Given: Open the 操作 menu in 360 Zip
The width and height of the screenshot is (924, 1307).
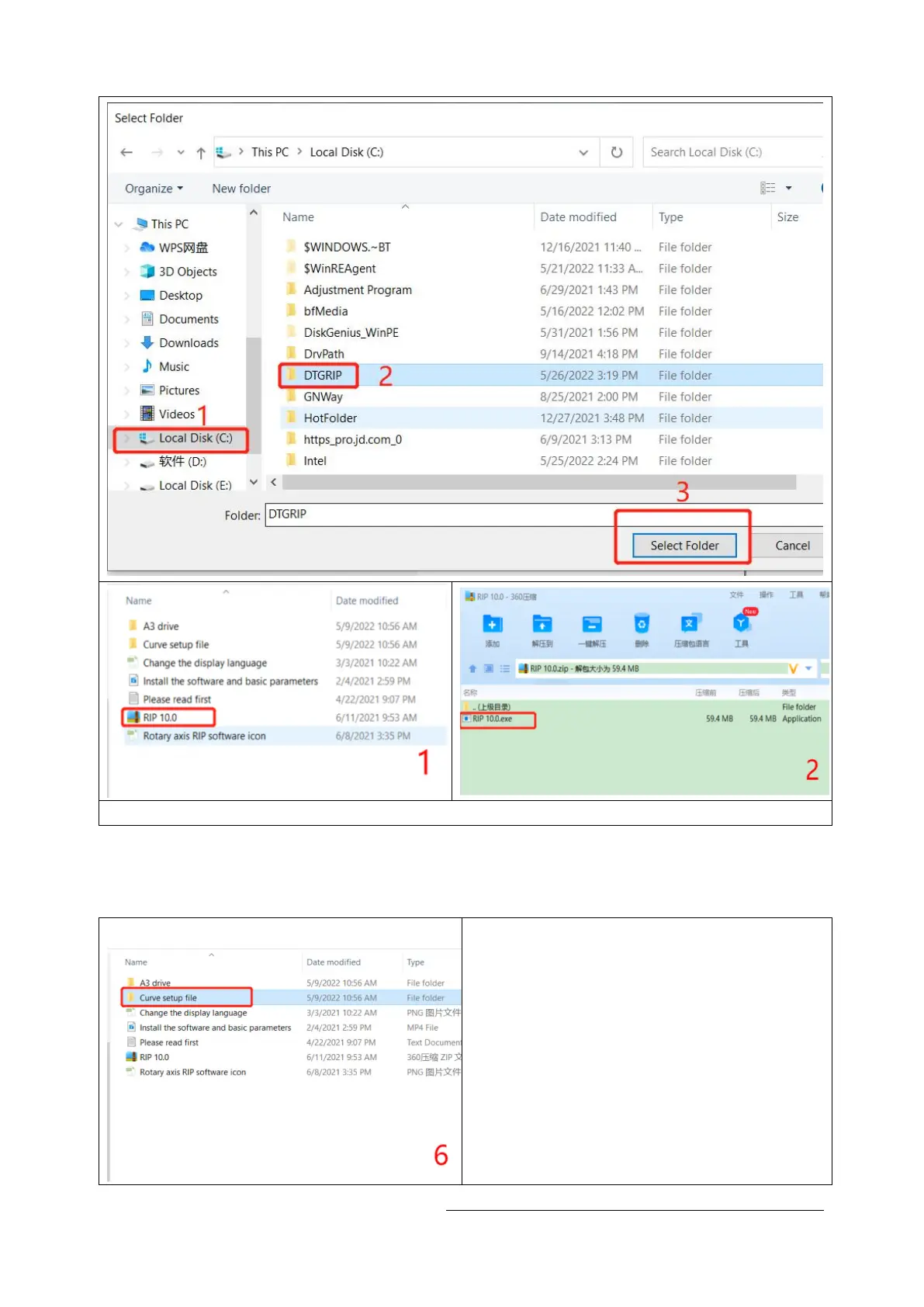Looking at the screenshot, I should pyautogui.click(x=766, y=595).
